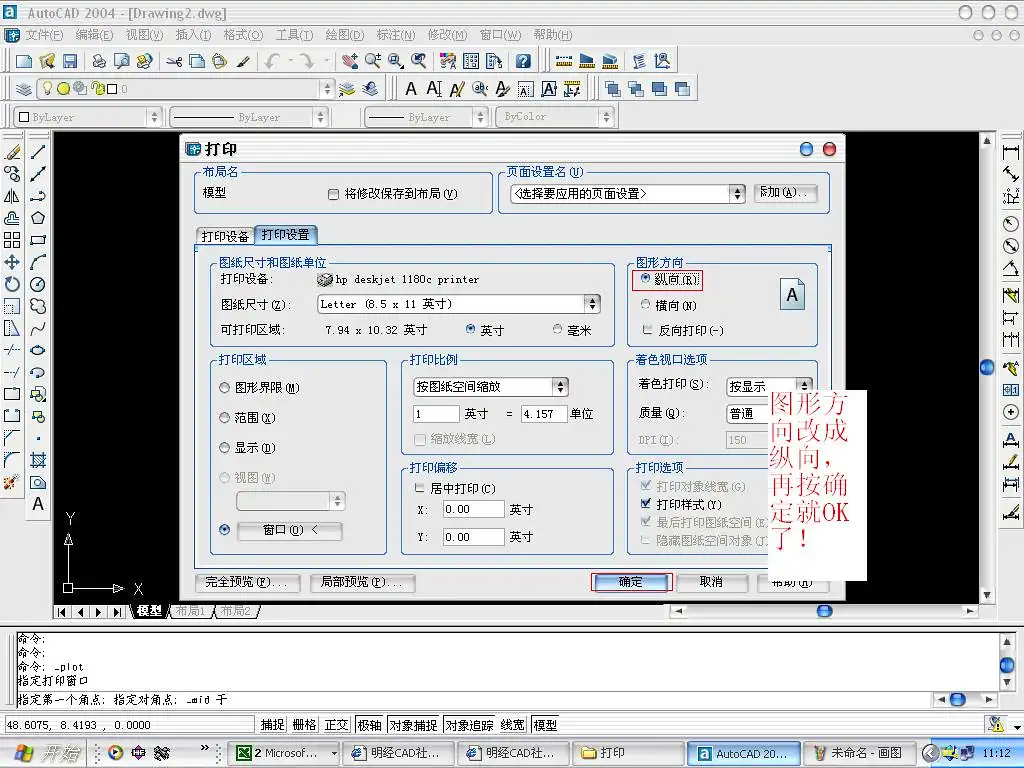Open the Layer Properties Manager icon
This screenshot has height=768, width=1024.
pyautogui.click(x=24, y=89)
